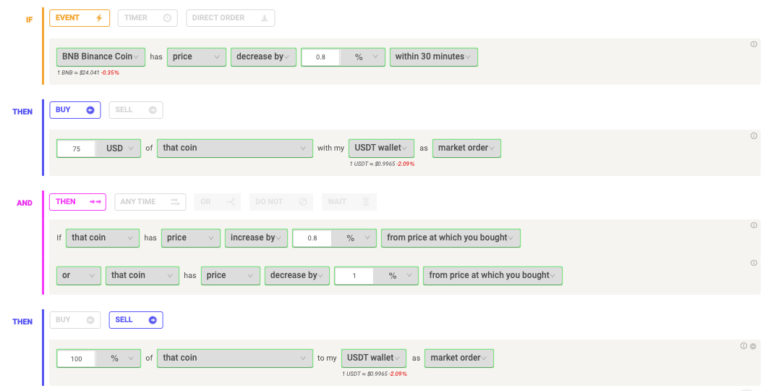Switch the first action to SELL
The height and width of the screenshot is (391, 768).
point(136,110)
